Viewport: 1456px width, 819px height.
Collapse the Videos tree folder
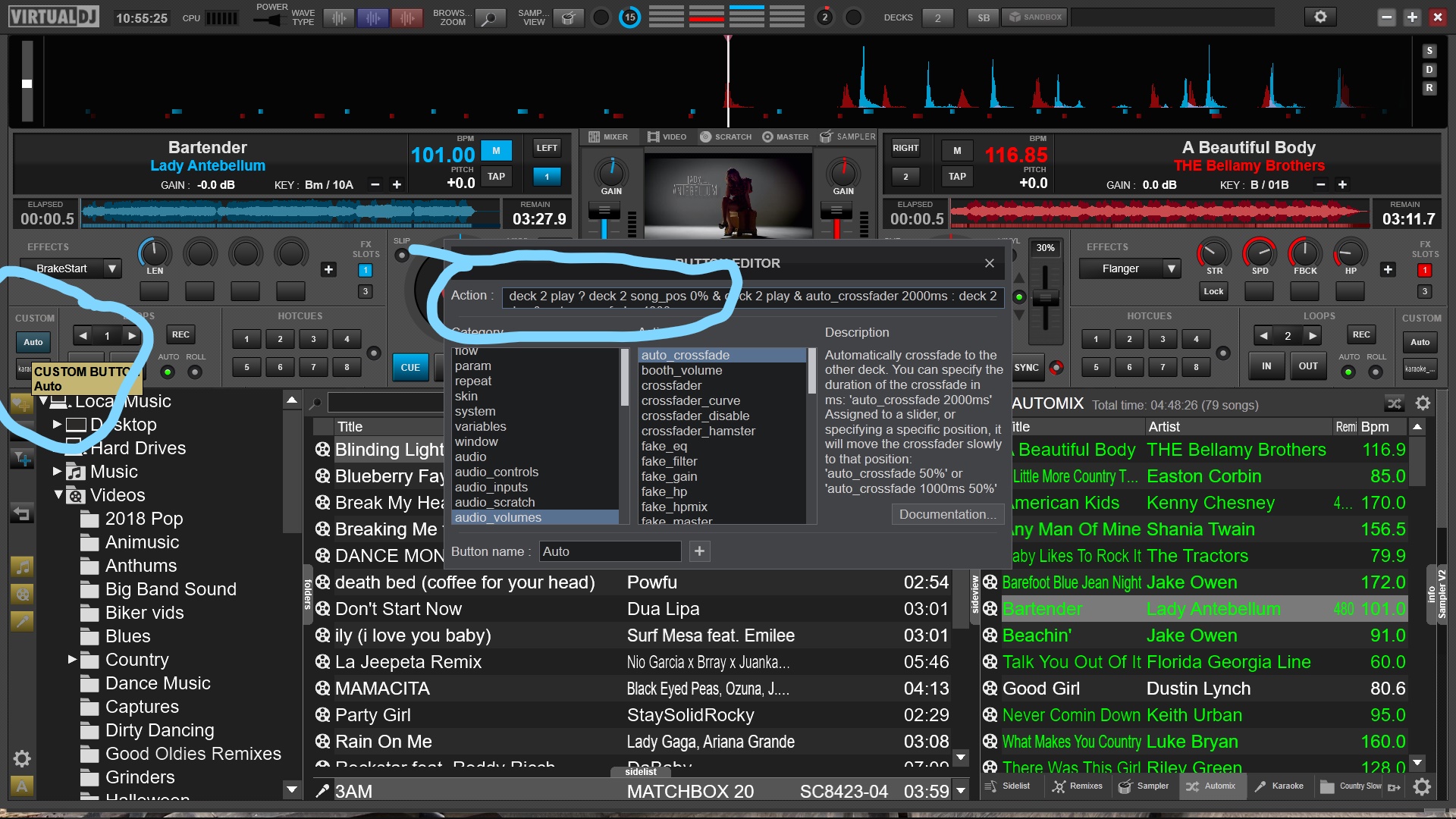tap(58, 494)
